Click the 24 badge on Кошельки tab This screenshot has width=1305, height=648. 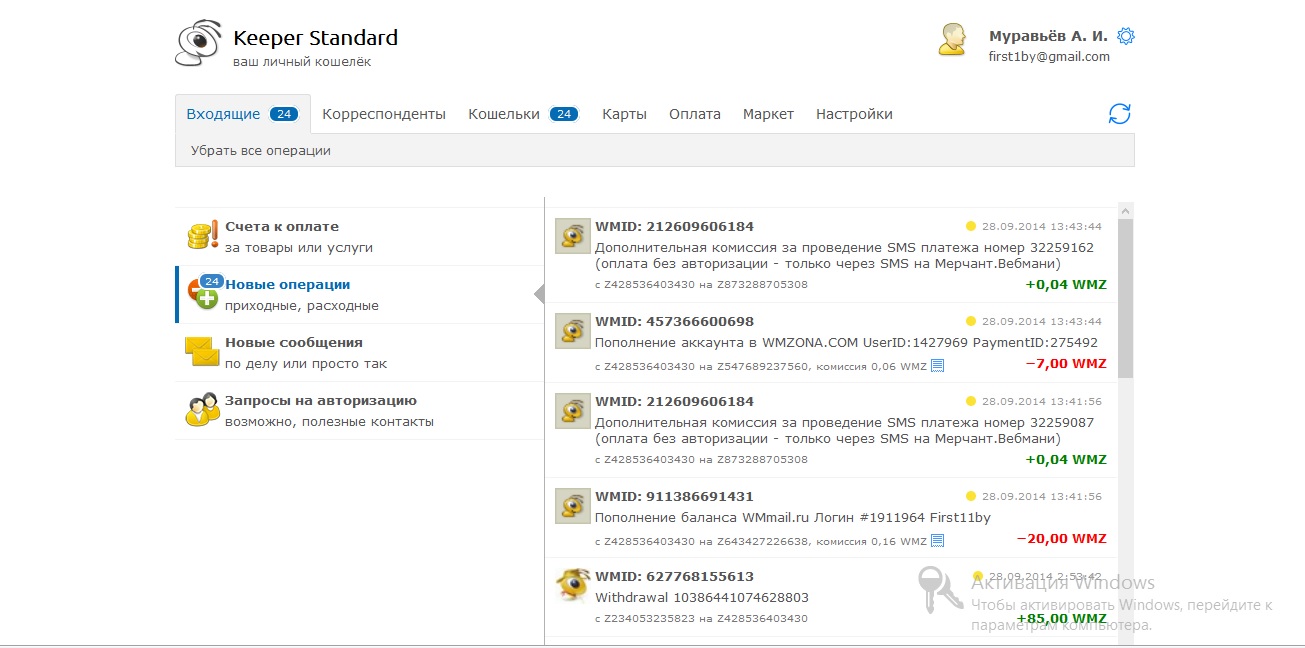(564, 114)
